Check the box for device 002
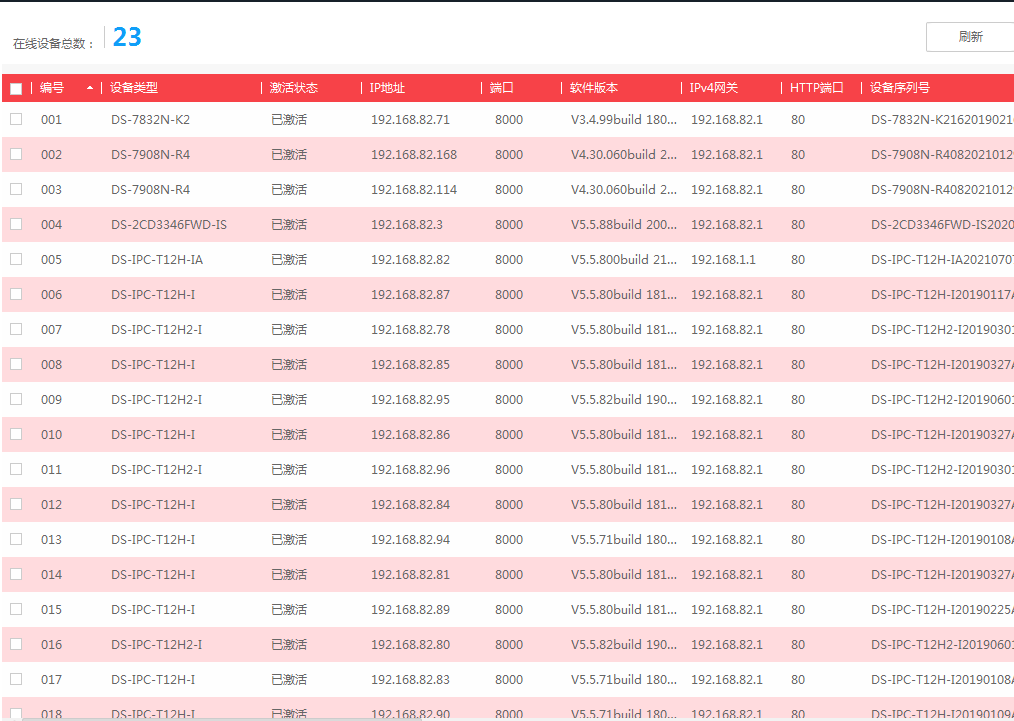The image size is (1014, 721). pyautogui.click(x=16, y=154)
